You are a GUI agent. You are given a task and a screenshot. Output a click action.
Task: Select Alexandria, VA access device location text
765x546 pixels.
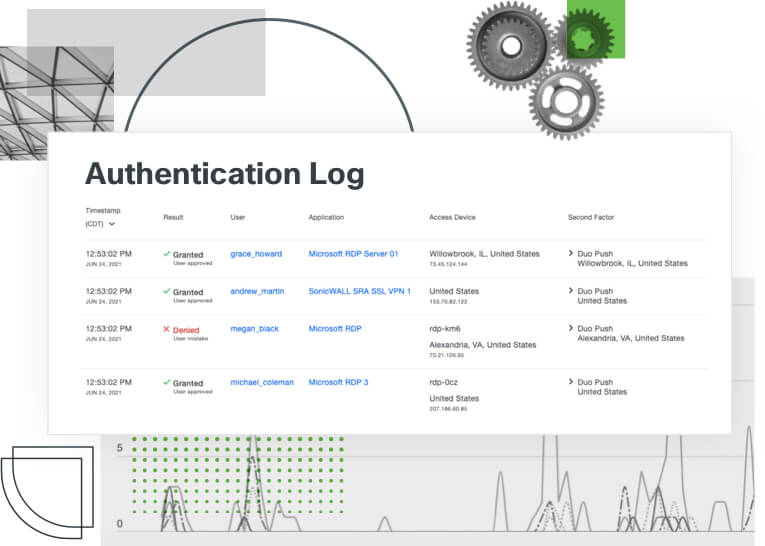tap(483, 345)
